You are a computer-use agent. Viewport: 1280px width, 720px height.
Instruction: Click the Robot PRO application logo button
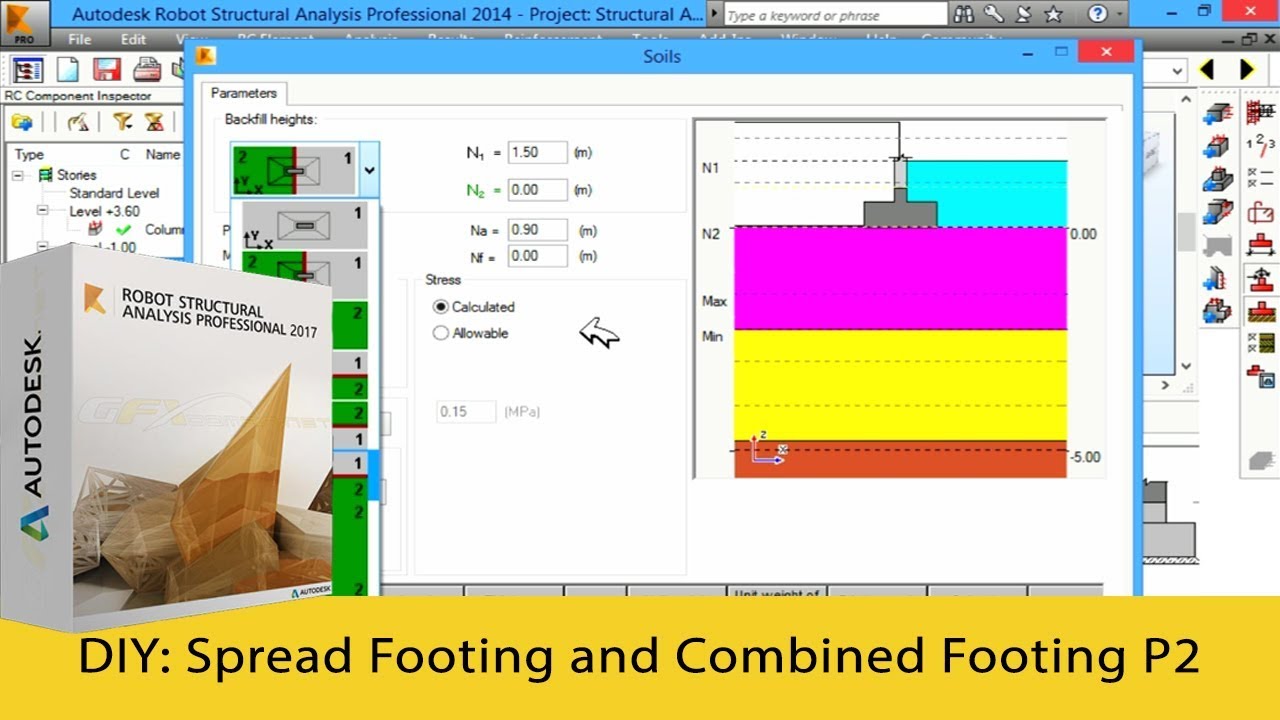26,23
